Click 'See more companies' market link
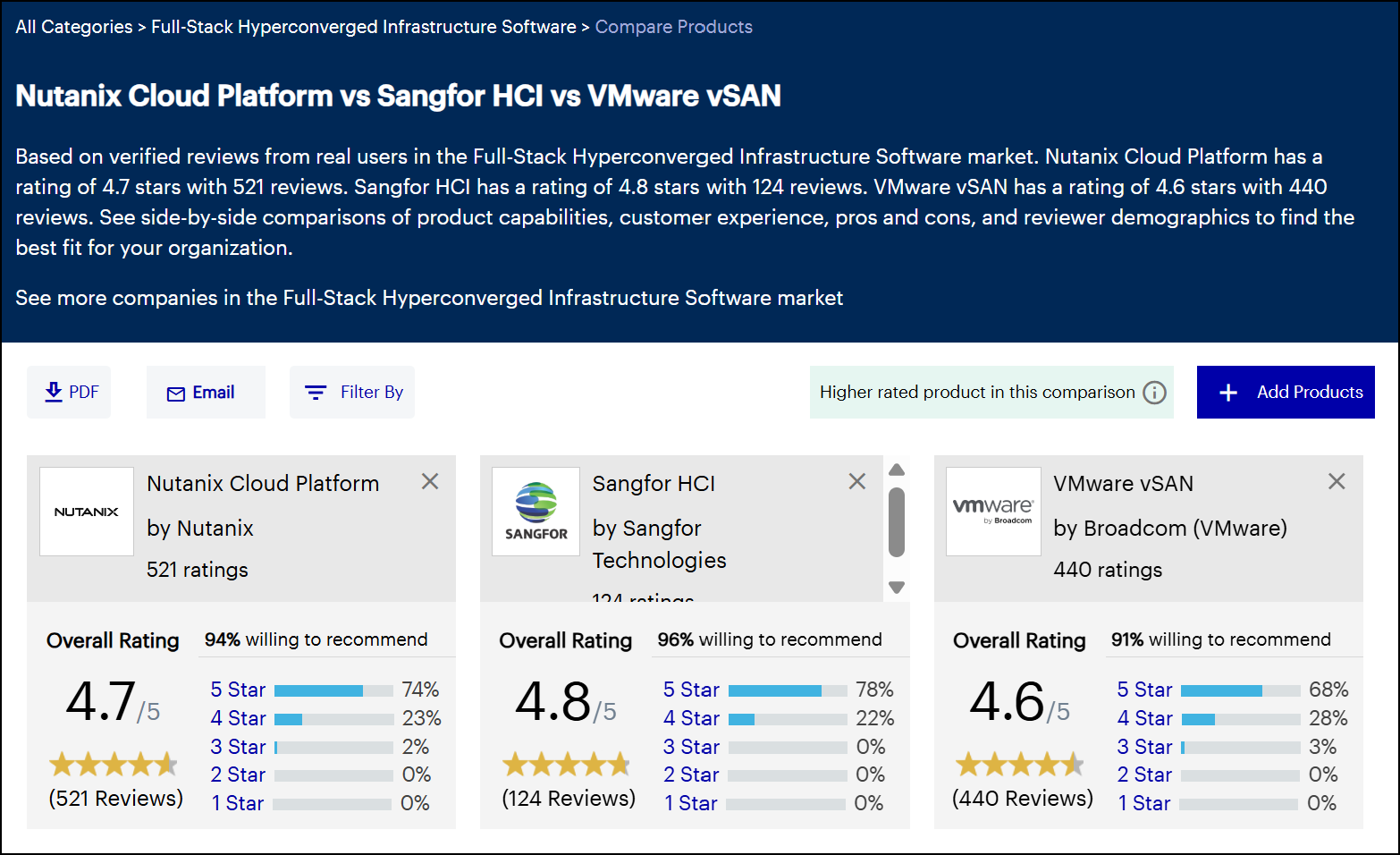Image resolution: width=1400 pixels, height=855 pixels. (429, 298)
